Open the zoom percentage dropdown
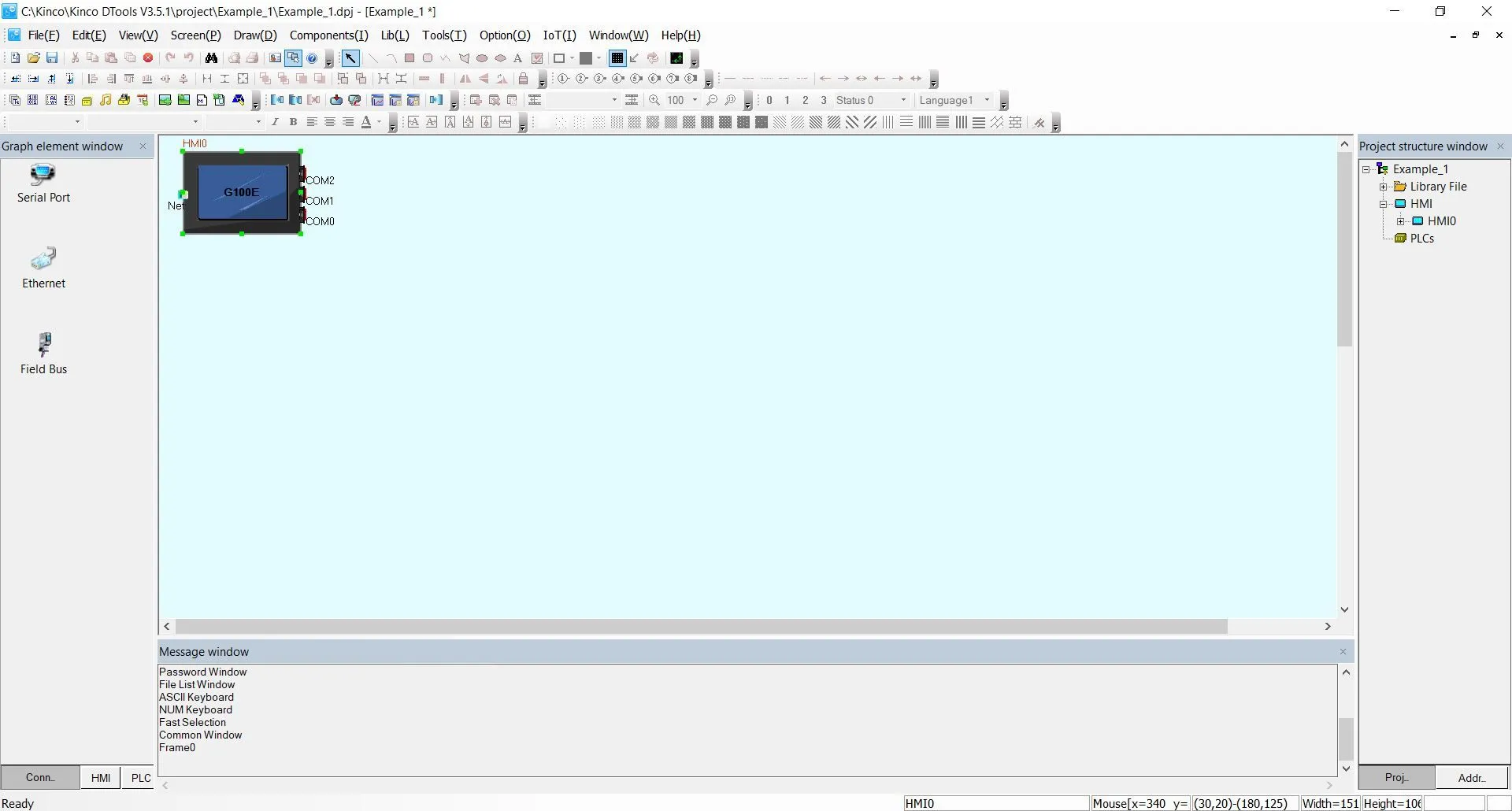The width and height of the screenshot is (1512, 811). [694, 100]
